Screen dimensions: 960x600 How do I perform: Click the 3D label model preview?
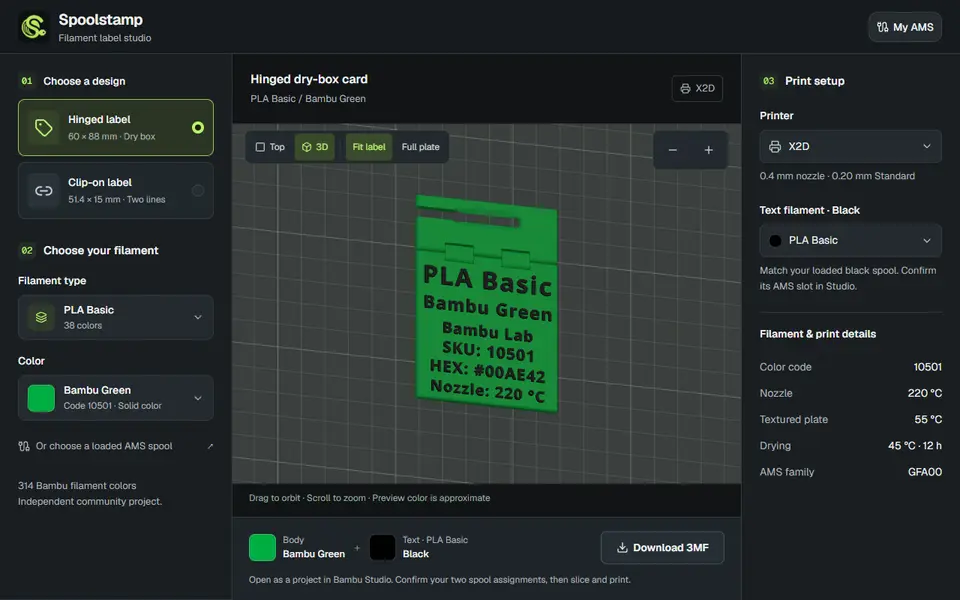[x=487, y=303]
